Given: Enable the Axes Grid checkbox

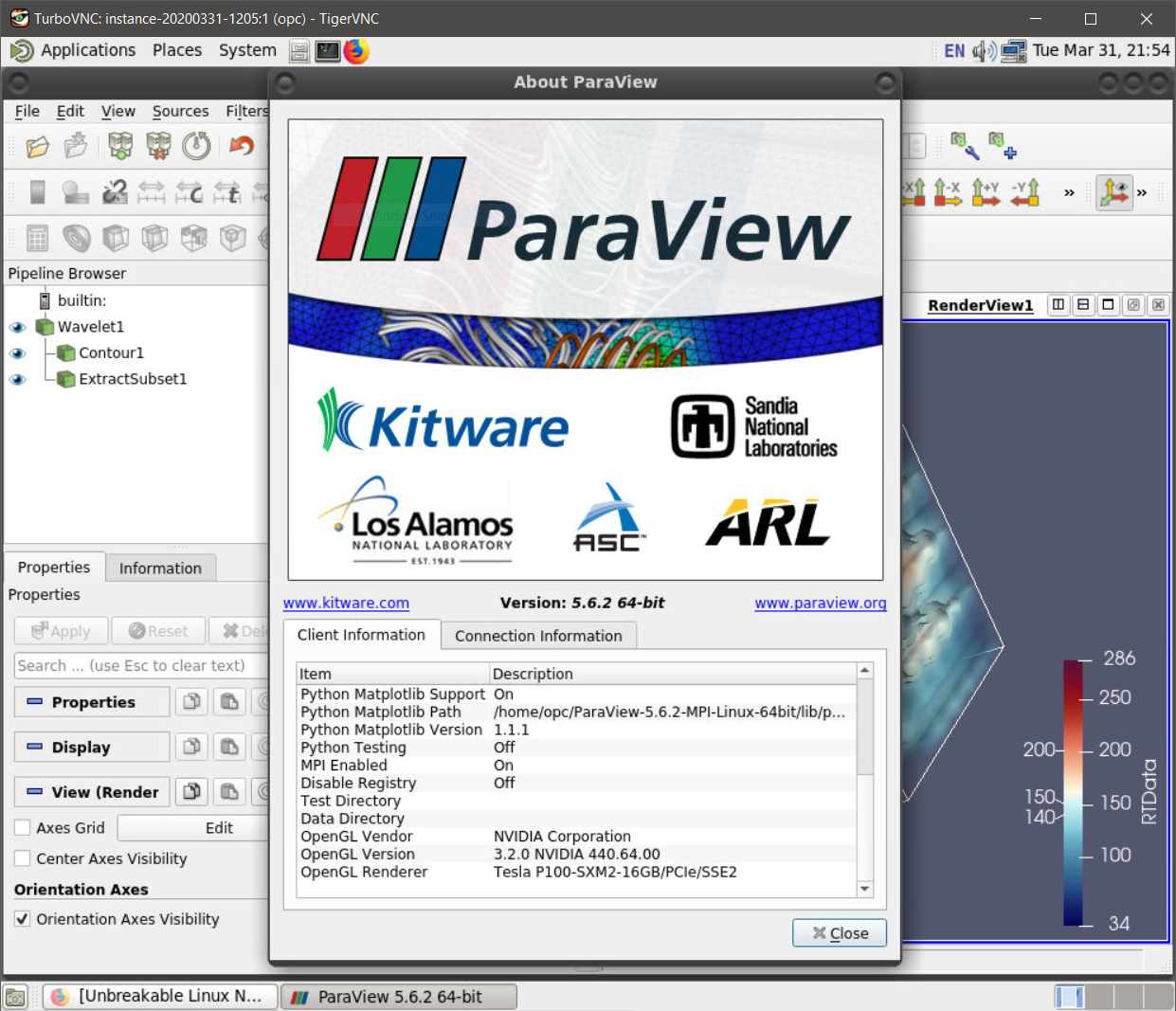Looking at the screenshot, I should [22, 827].
